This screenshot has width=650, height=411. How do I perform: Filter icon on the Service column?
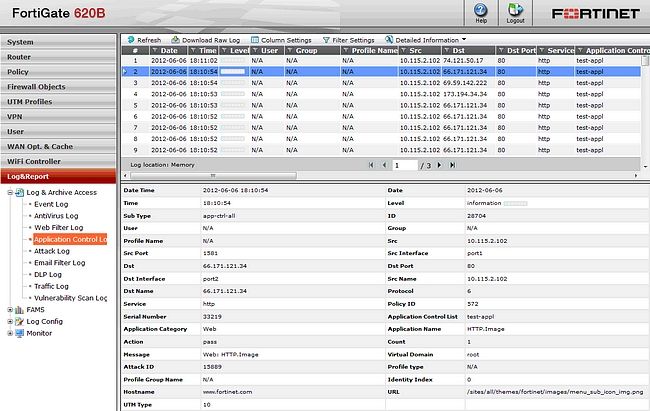coord(541,51)
